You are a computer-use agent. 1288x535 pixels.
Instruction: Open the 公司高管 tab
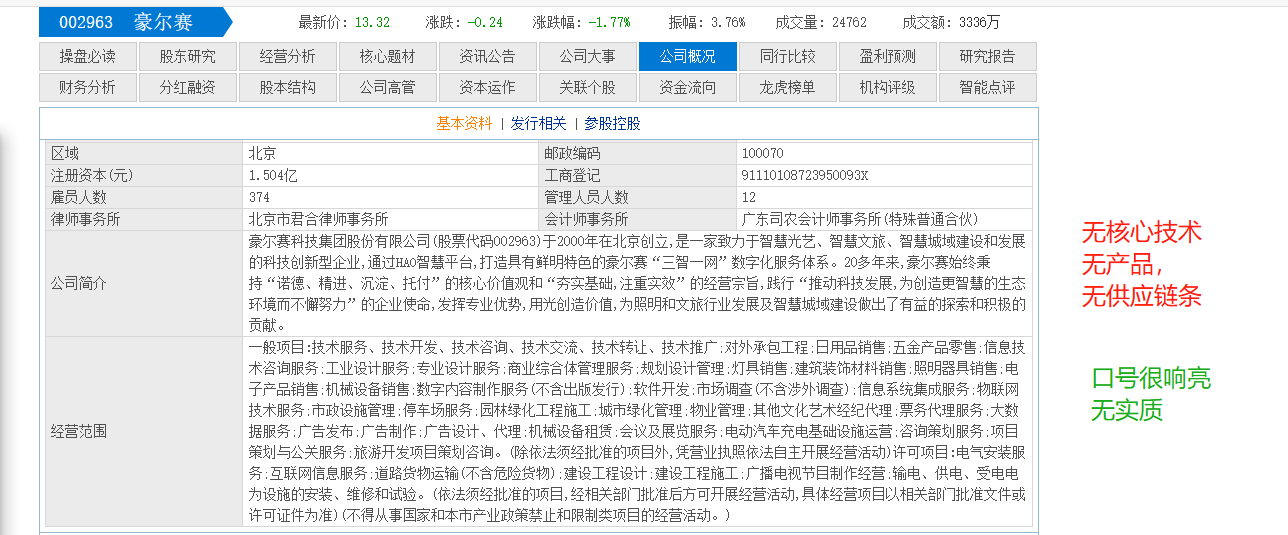[x=388, y=87]
